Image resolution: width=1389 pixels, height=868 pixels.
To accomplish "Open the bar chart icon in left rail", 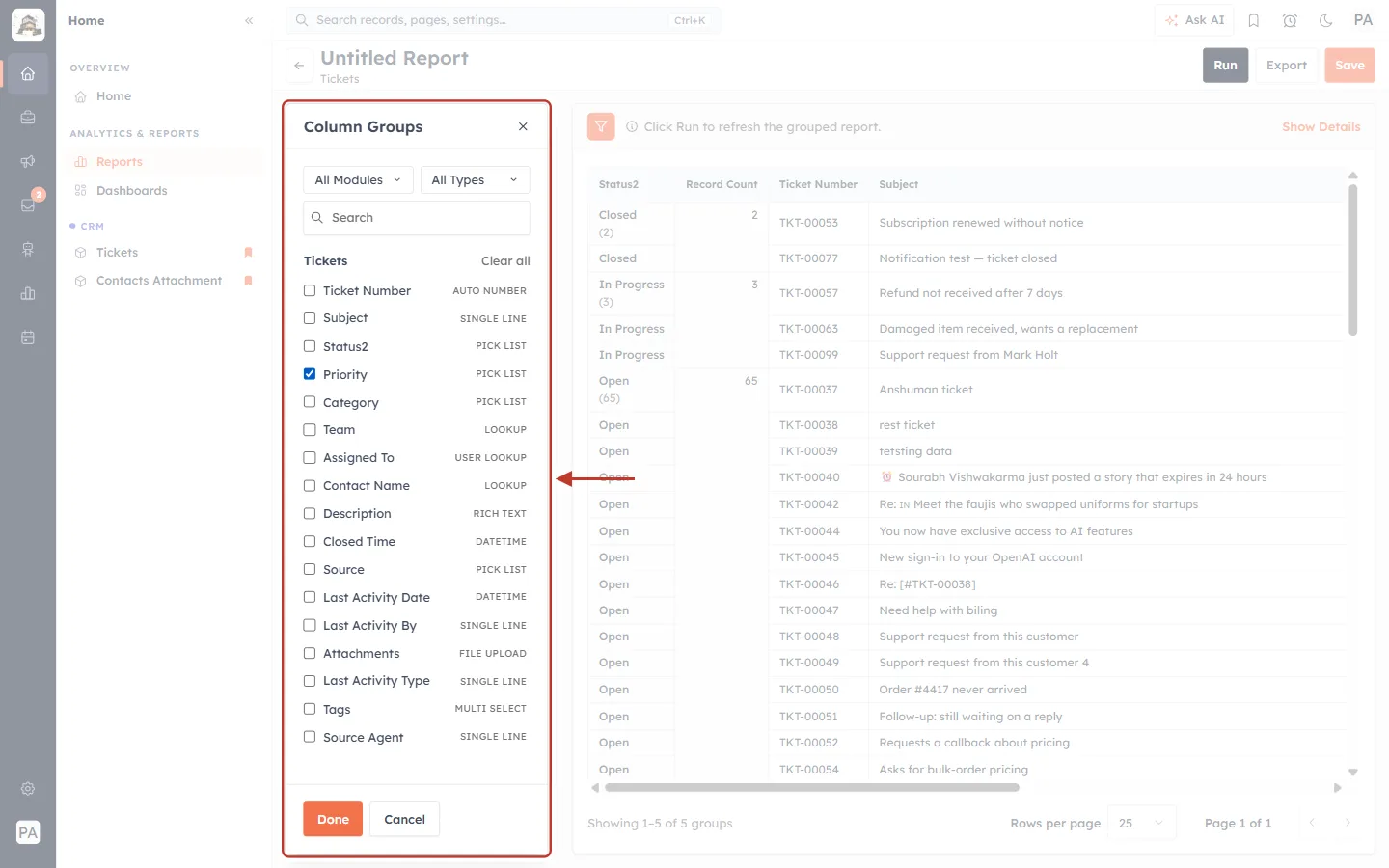I will click(28, 293).
